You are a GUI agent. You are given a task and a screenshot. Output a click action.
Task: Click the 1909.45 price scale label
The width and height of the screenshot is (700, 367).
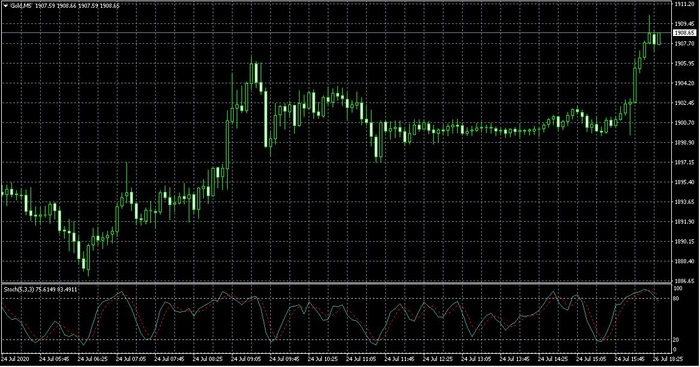[684, 24]
